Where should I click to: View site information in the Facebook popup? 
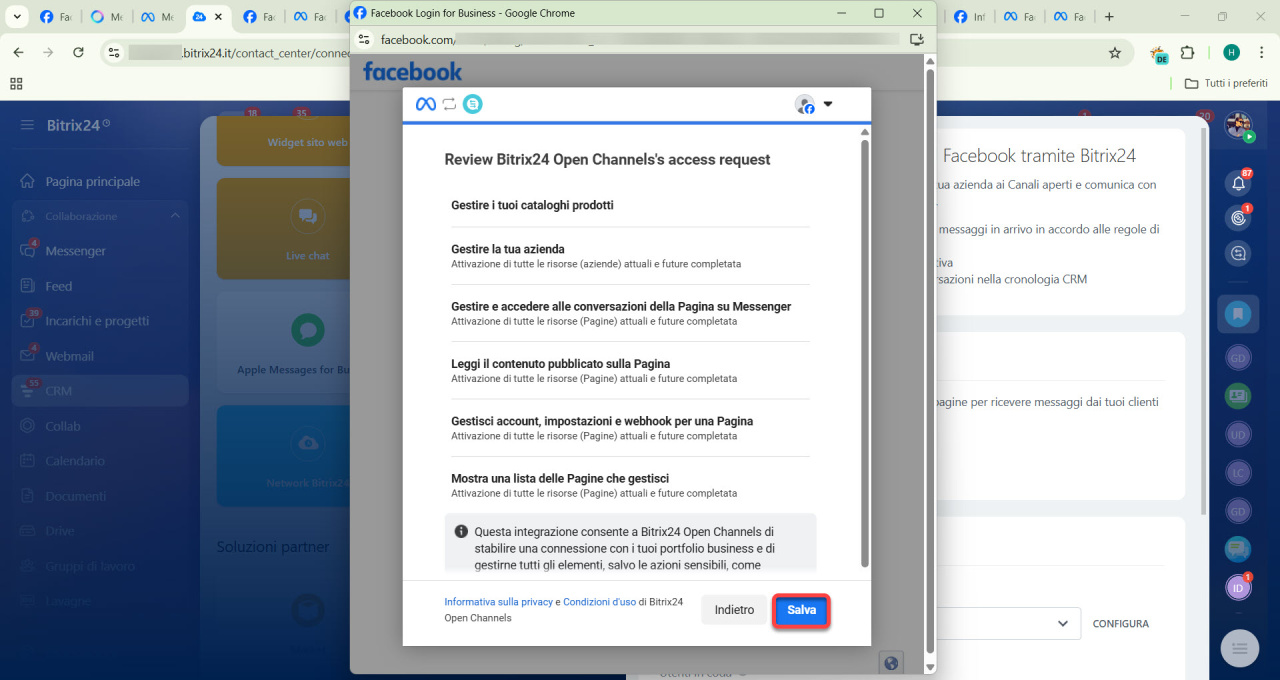(x=364, y=39)
